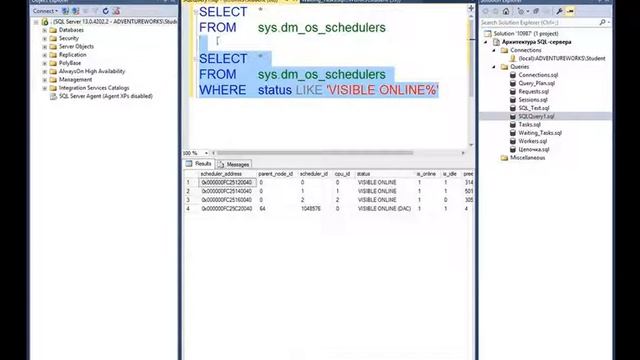Collapse the SQL Server root node
The height and width of the screenshot is (360, 640).
pyautogui.click(x=36, y=22)
